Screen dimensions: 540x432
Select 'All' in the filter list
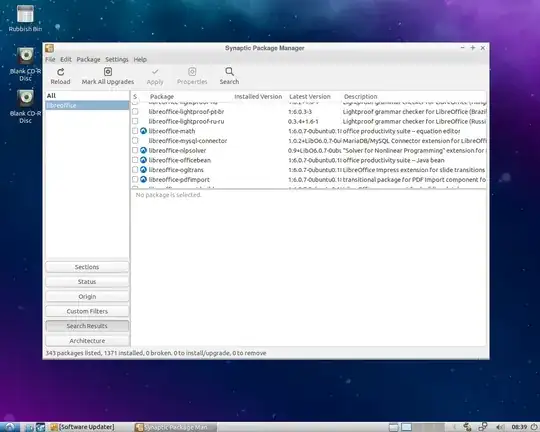(x=51, y=96)
